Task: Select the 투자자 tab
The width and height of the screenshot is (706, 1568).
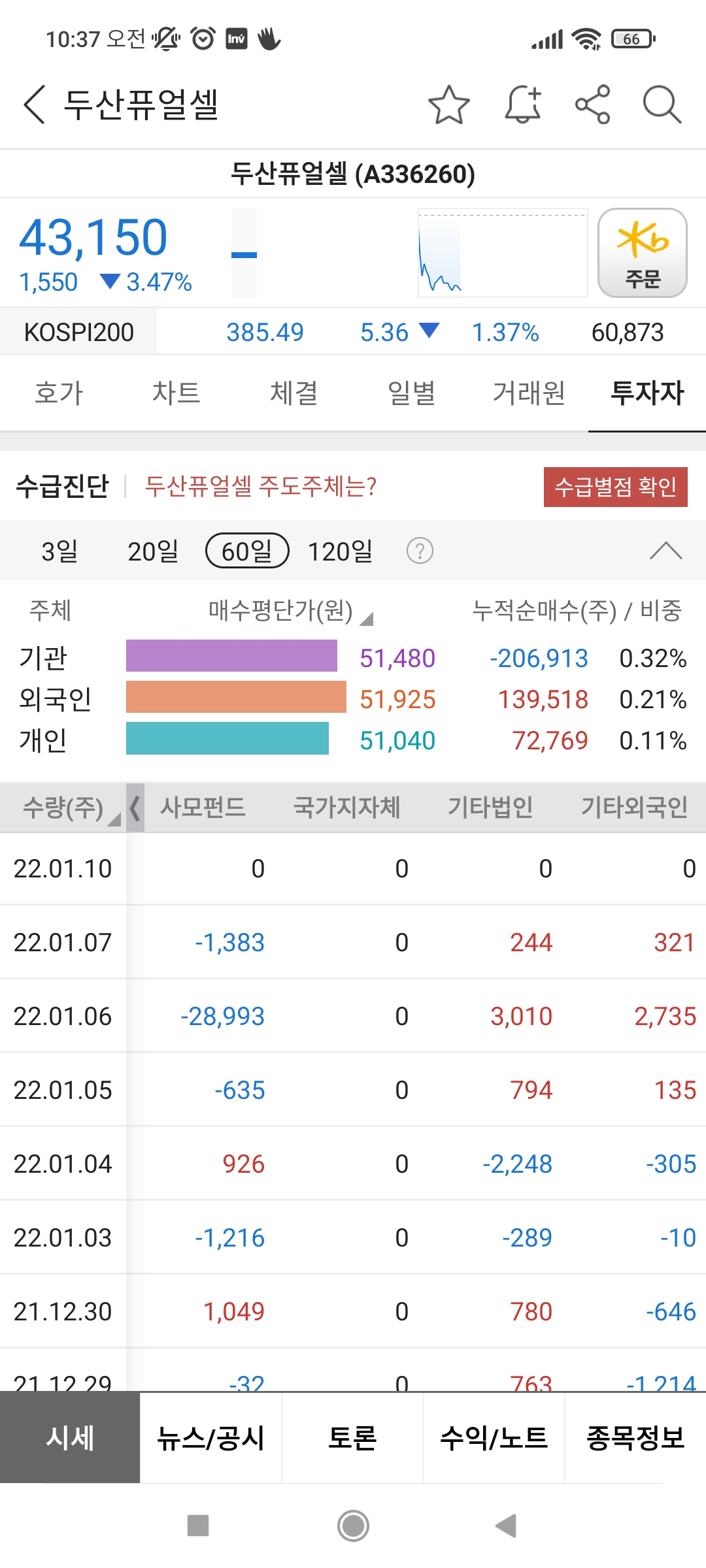Action: [x=647, y=393]
